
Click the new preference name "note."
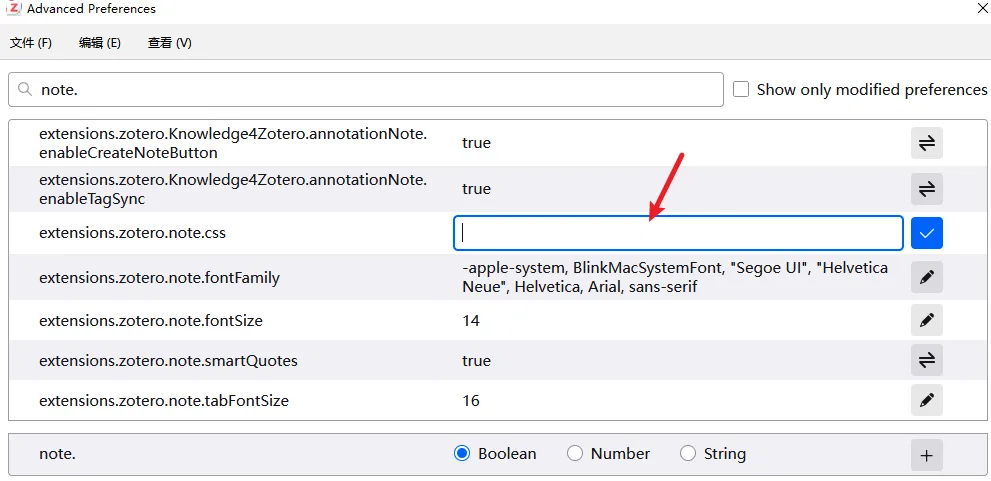58,454
